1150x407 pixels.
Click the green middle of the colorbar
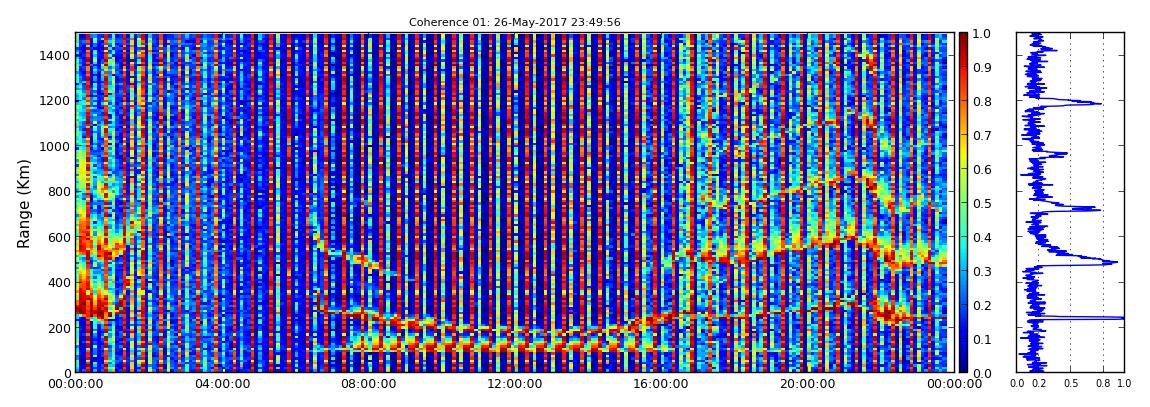964,203
